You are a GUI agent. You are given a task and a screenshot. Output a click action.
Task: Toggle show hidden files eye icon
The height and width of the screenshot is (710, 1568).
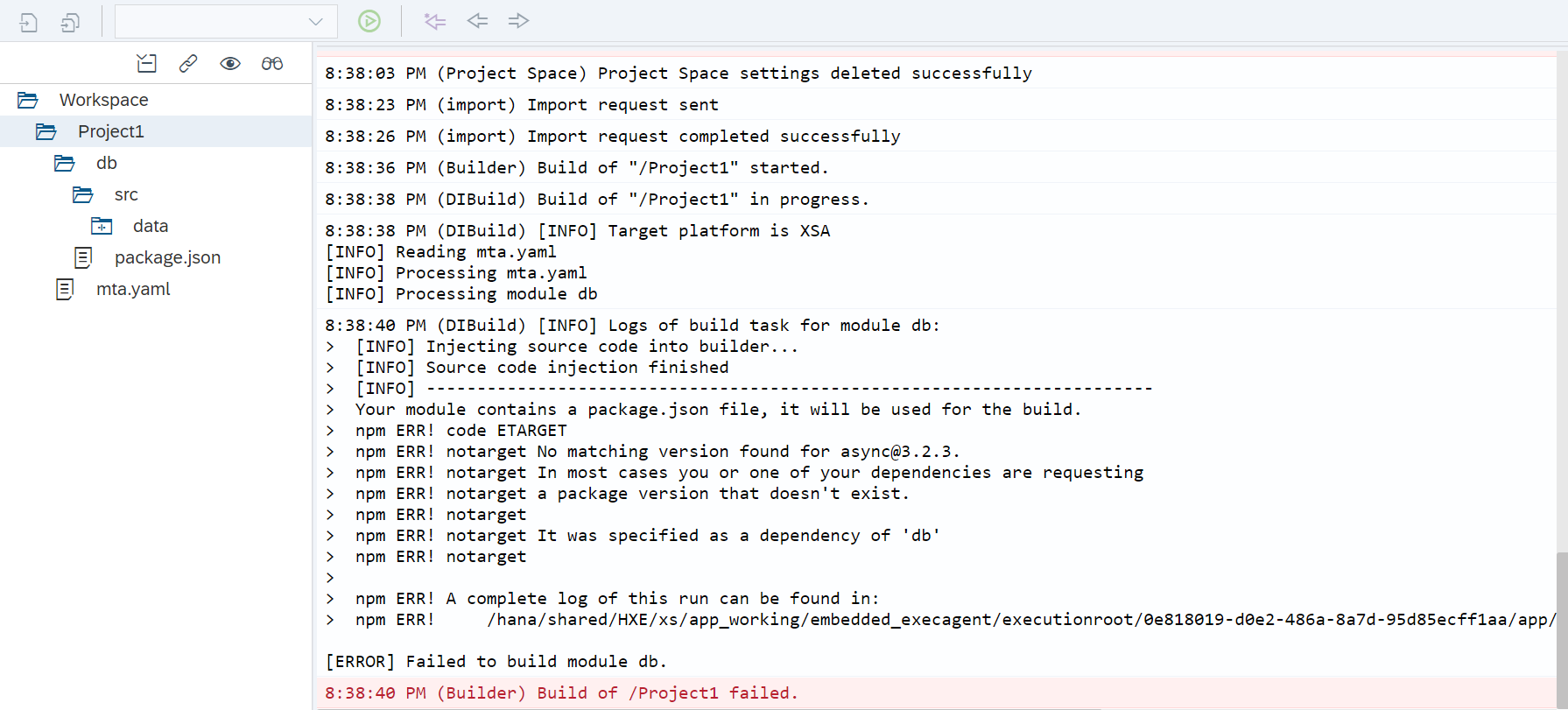pos(230,63)
